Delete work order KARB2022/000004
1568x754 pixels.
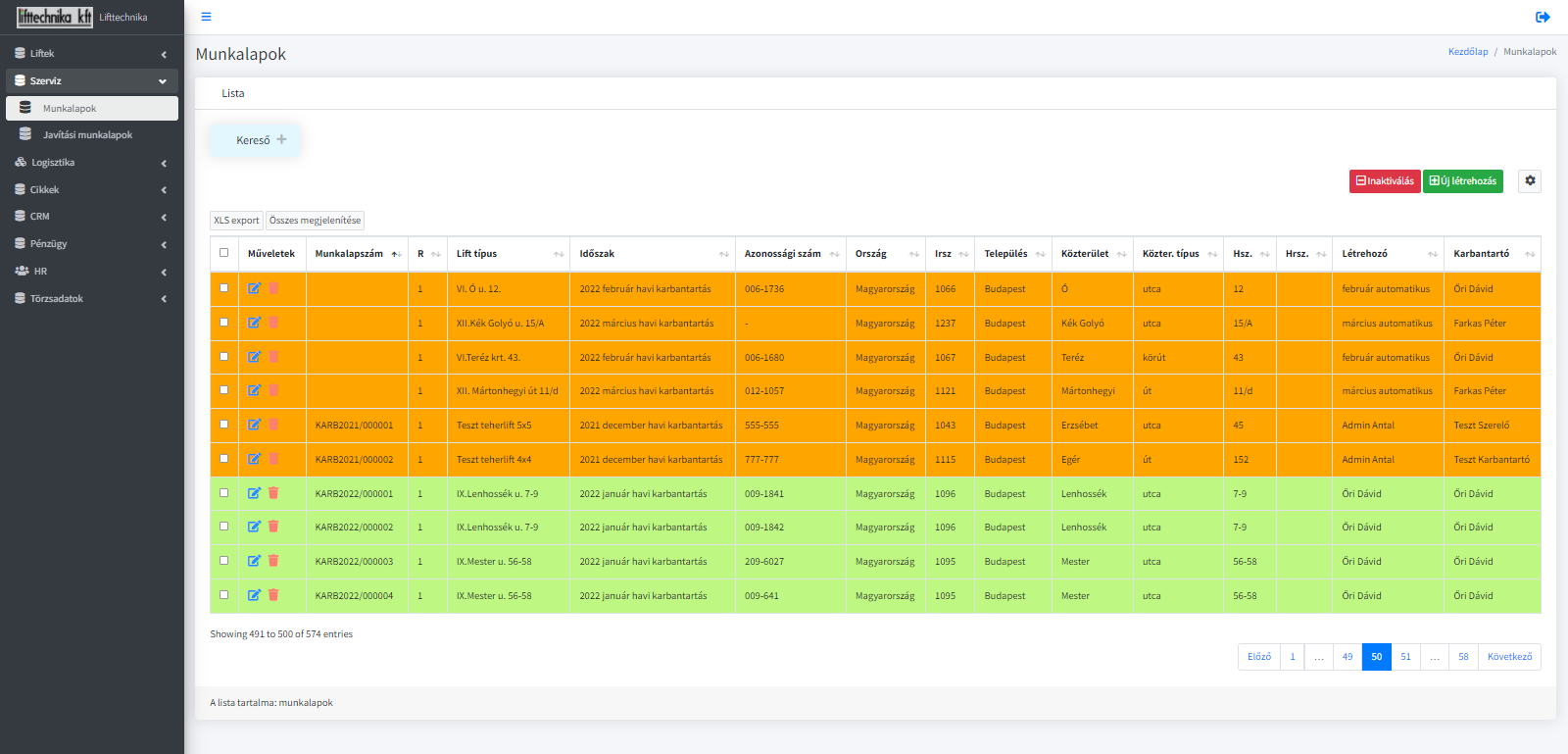point(273,595)
